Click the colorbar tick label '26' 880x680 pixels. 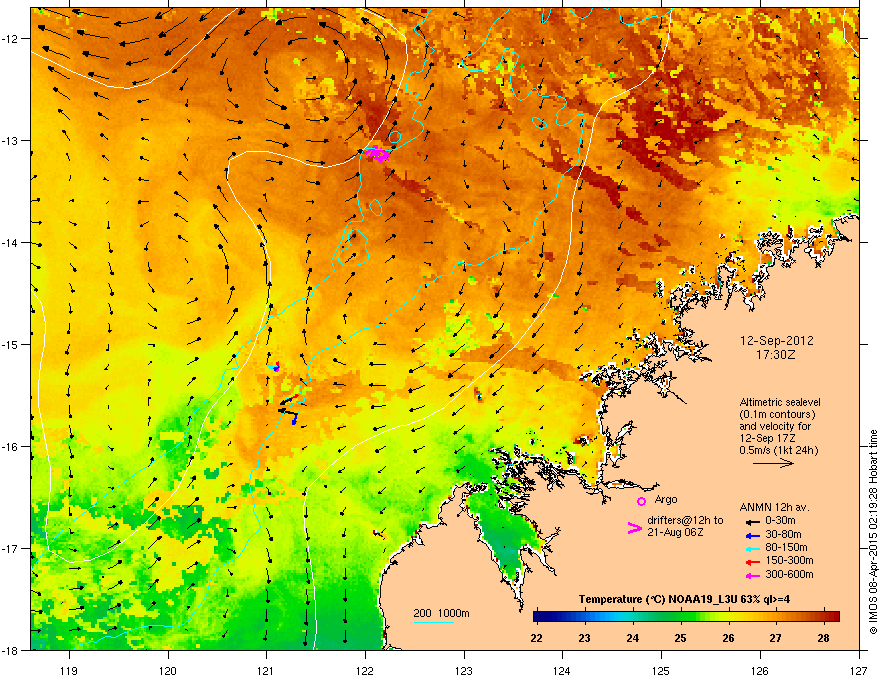click(728, 638)
